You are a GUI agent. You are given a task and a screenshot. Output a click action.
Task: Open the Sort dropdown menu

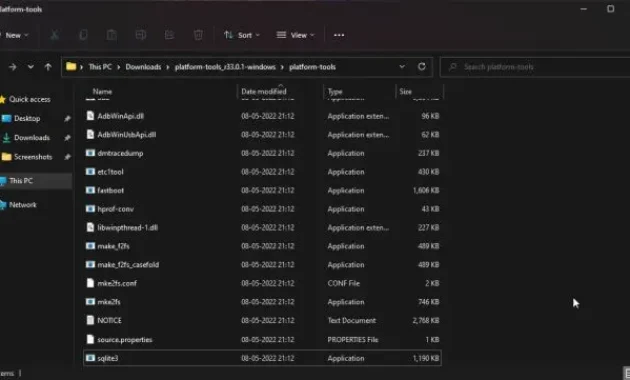pyautogui.click(x=241, y=35)
